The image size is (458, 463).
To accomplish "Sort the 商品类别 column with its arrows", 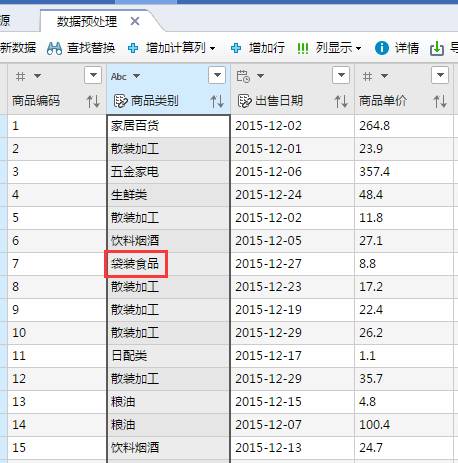I will (x=217, y=101).
